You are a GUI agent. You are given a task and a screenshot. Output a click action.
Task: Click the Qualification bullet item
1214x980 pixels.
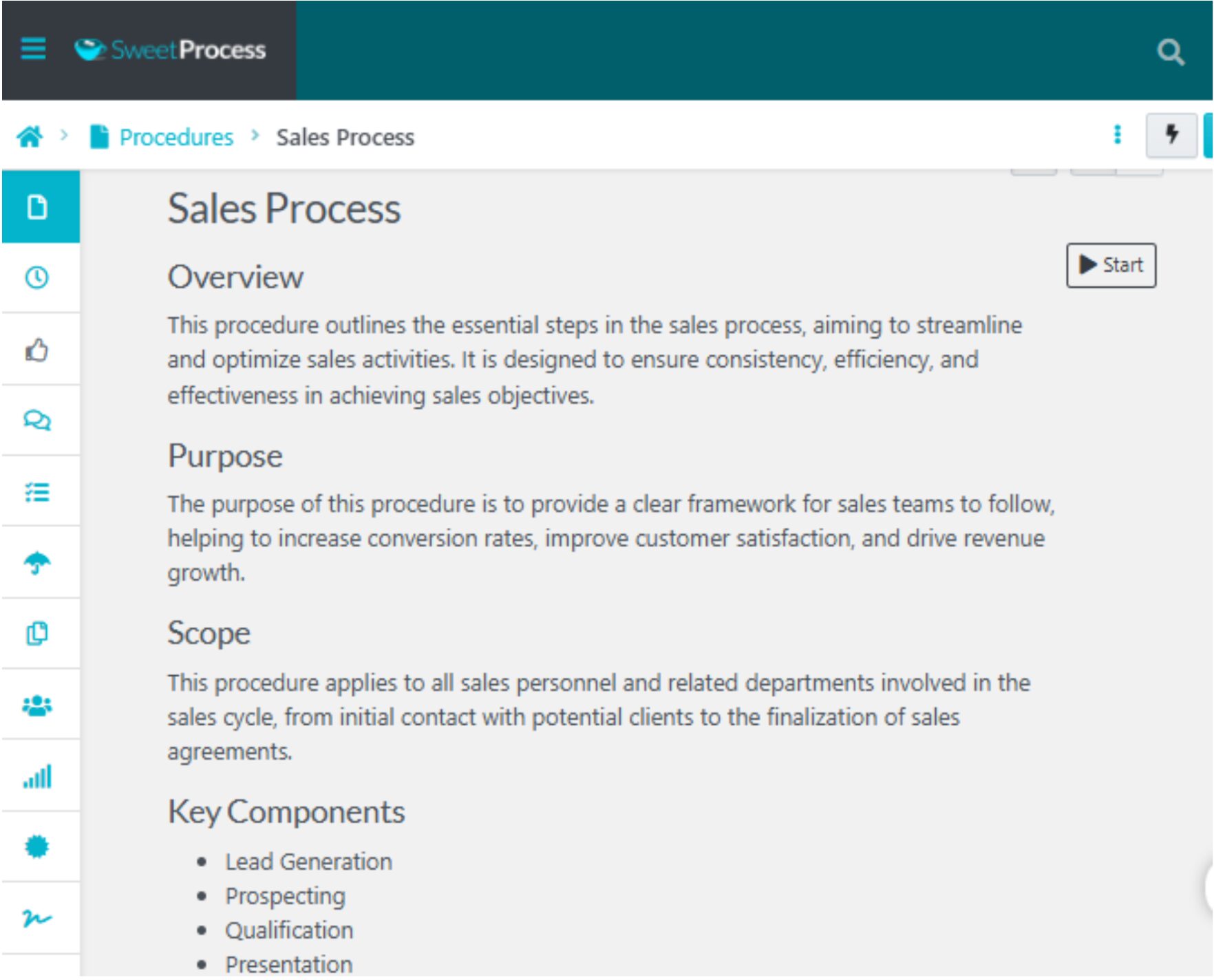[x=290, y=930]
